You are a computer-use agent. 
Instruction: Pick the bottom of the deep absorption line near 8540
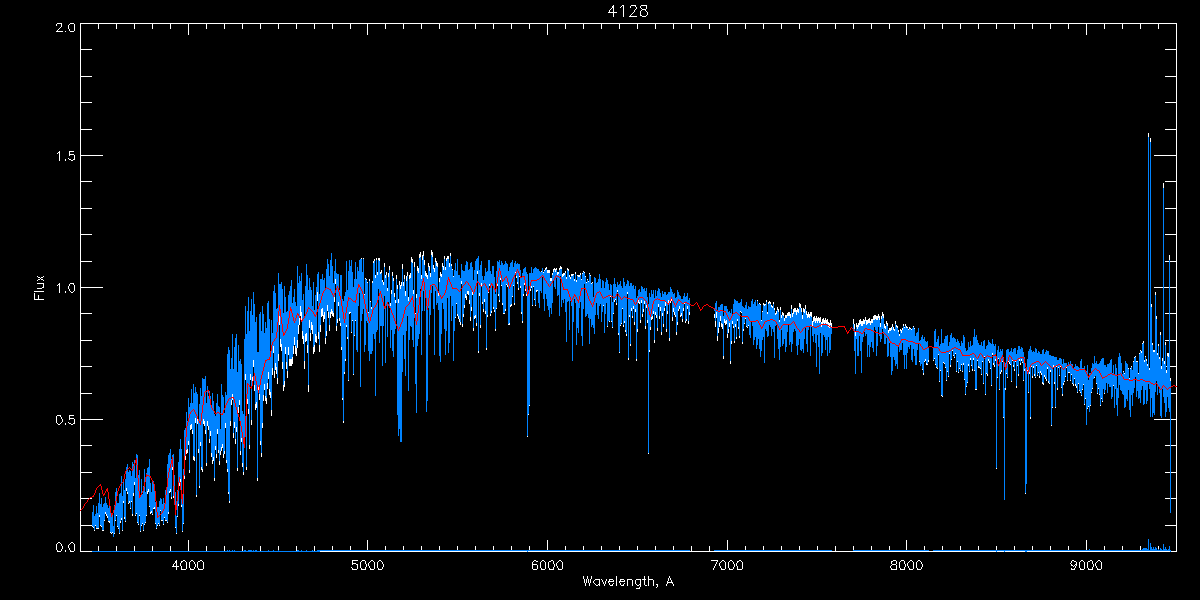coord(1004,498)
